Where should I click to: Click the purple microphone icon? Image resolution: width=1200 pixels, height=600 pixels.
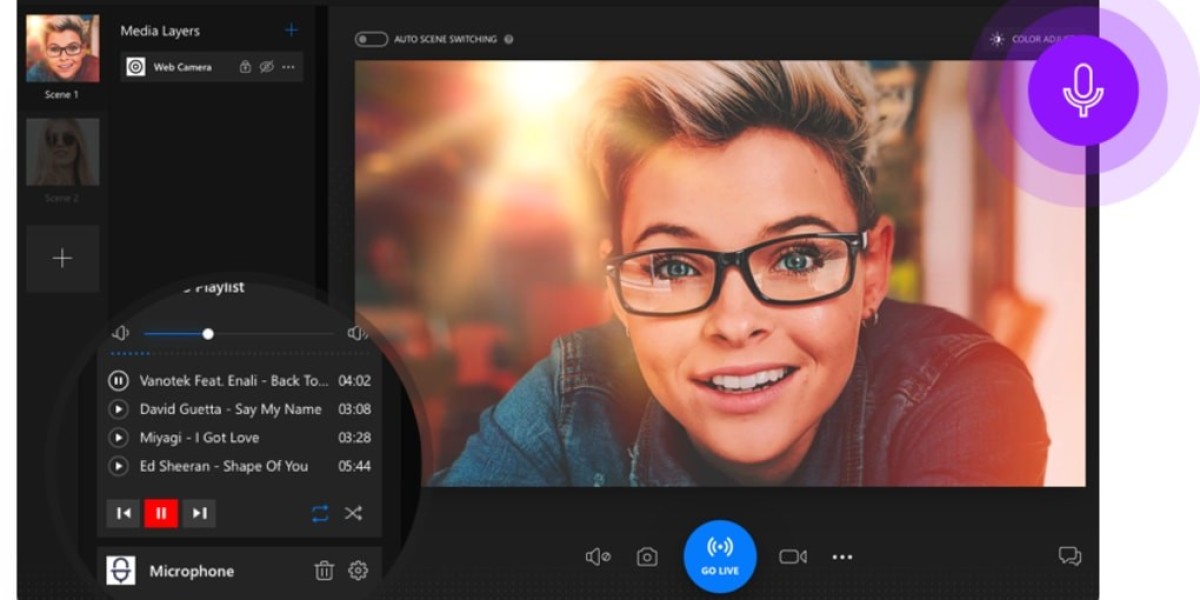[1082, 91]
